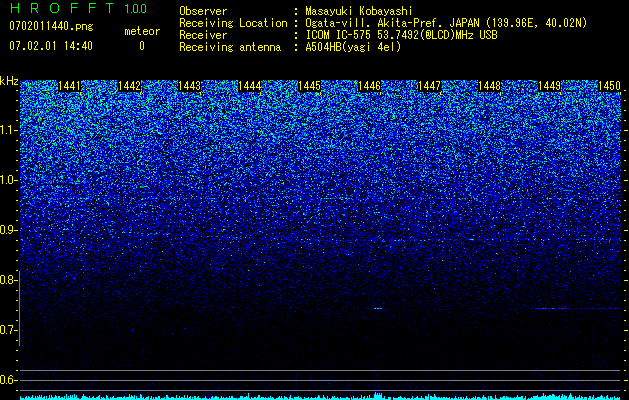Click the Observer label
This screenshot has height=400, width=629.
(203, 11)
